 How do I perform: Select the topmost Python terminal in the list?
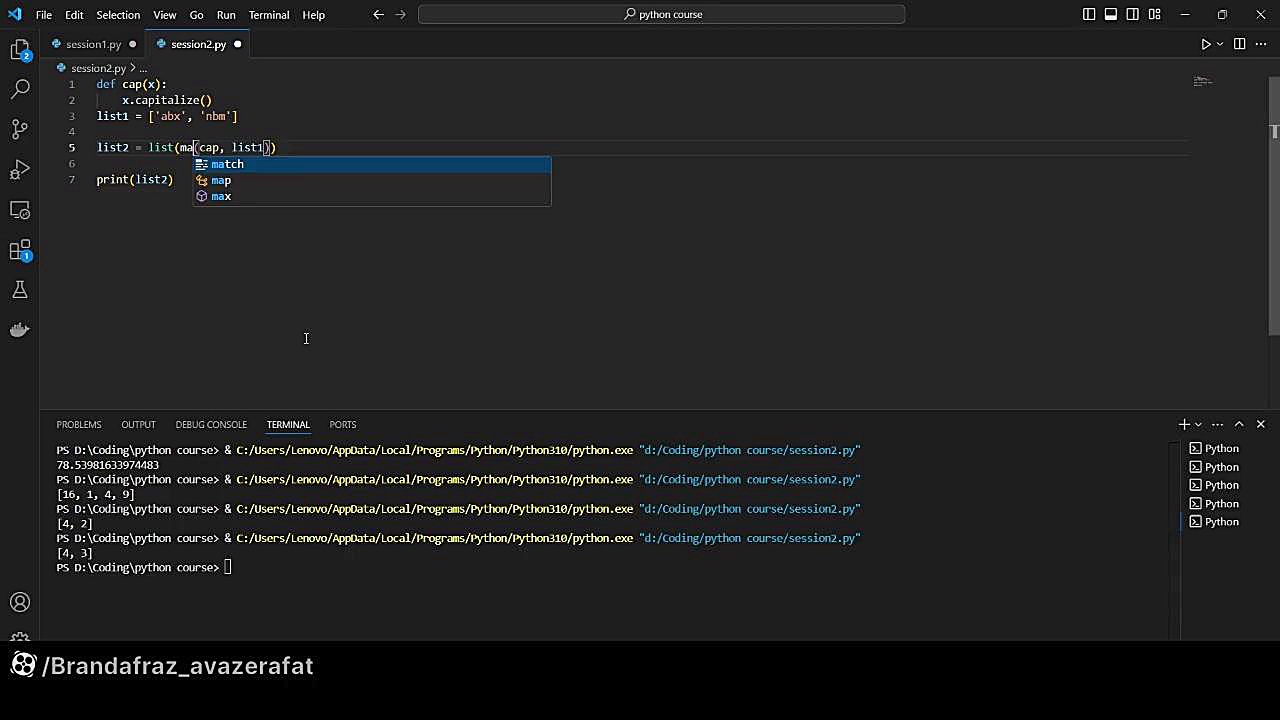pos(1221,448)
